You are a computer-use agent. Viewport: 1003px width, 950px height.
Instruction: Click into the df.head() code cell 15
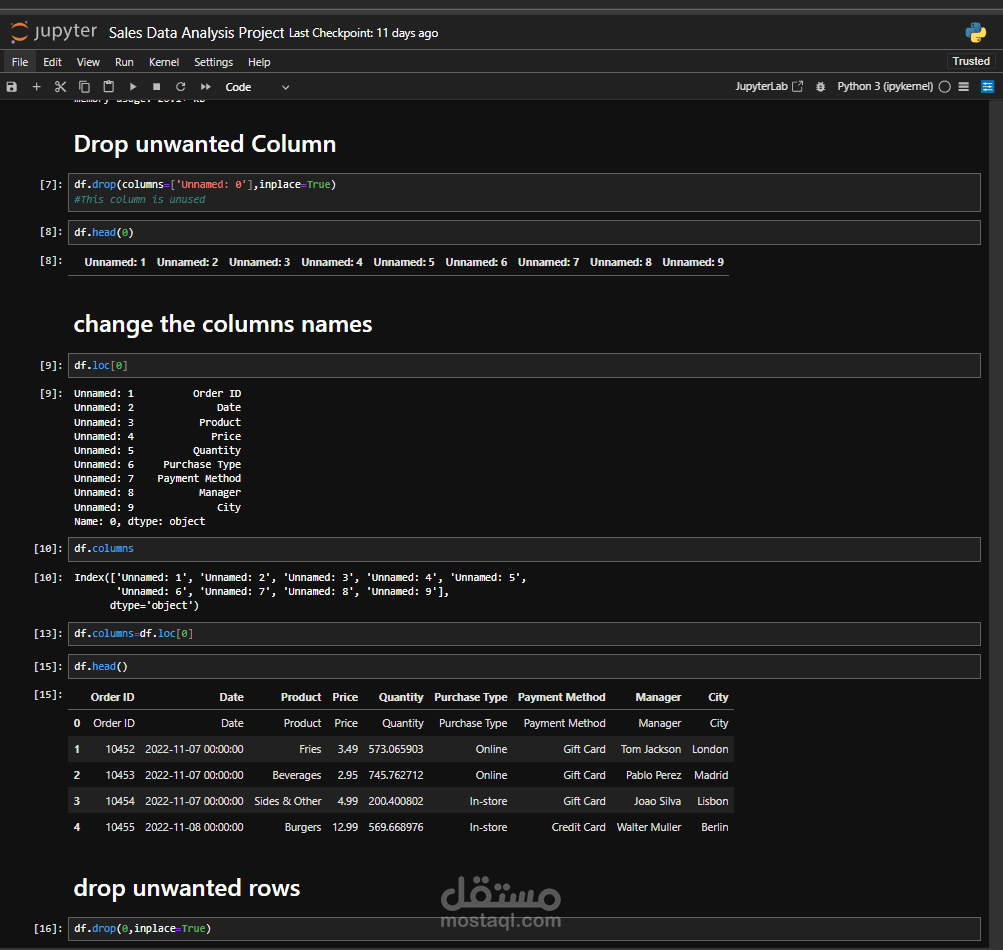click(524, 666)
